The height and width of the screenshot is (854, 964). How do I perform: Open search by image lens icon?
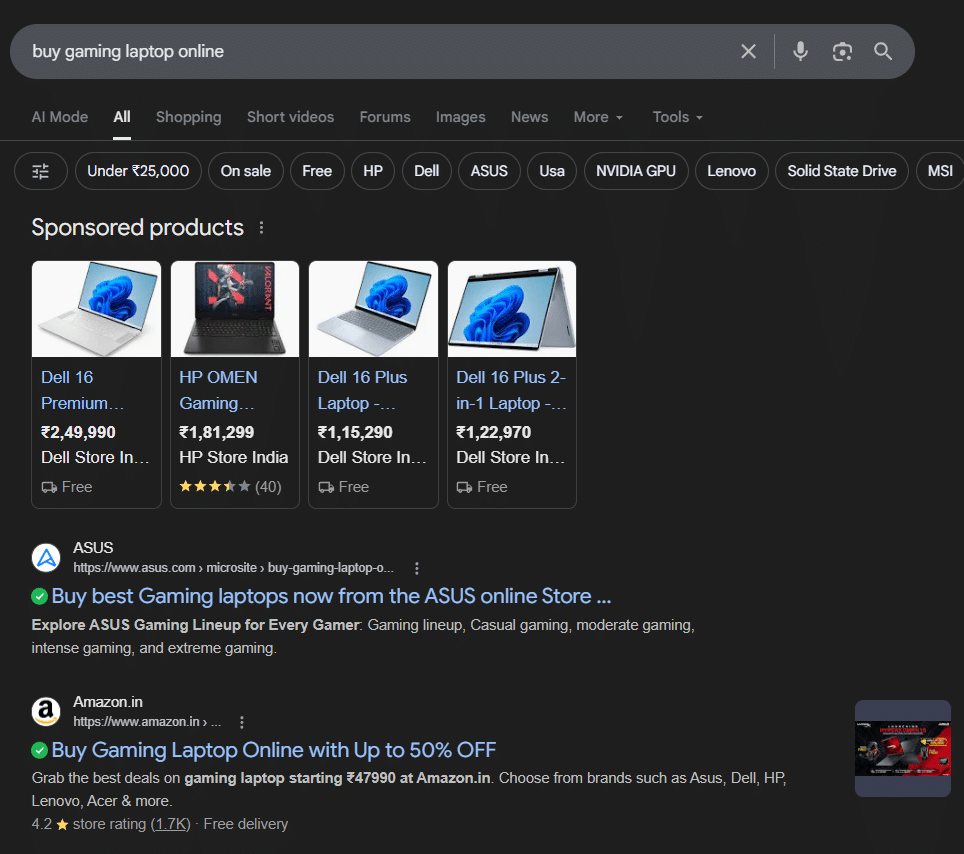(842, 51)
